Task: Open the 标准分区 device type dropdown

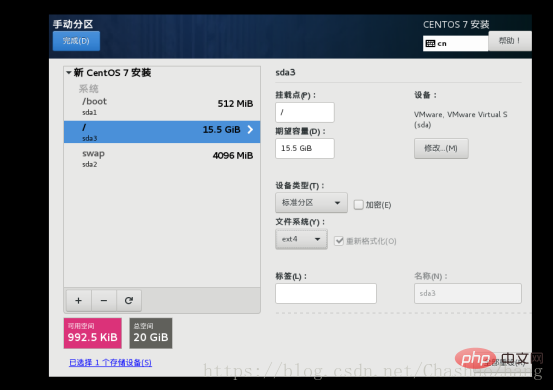Action: [x=311, y=203]
